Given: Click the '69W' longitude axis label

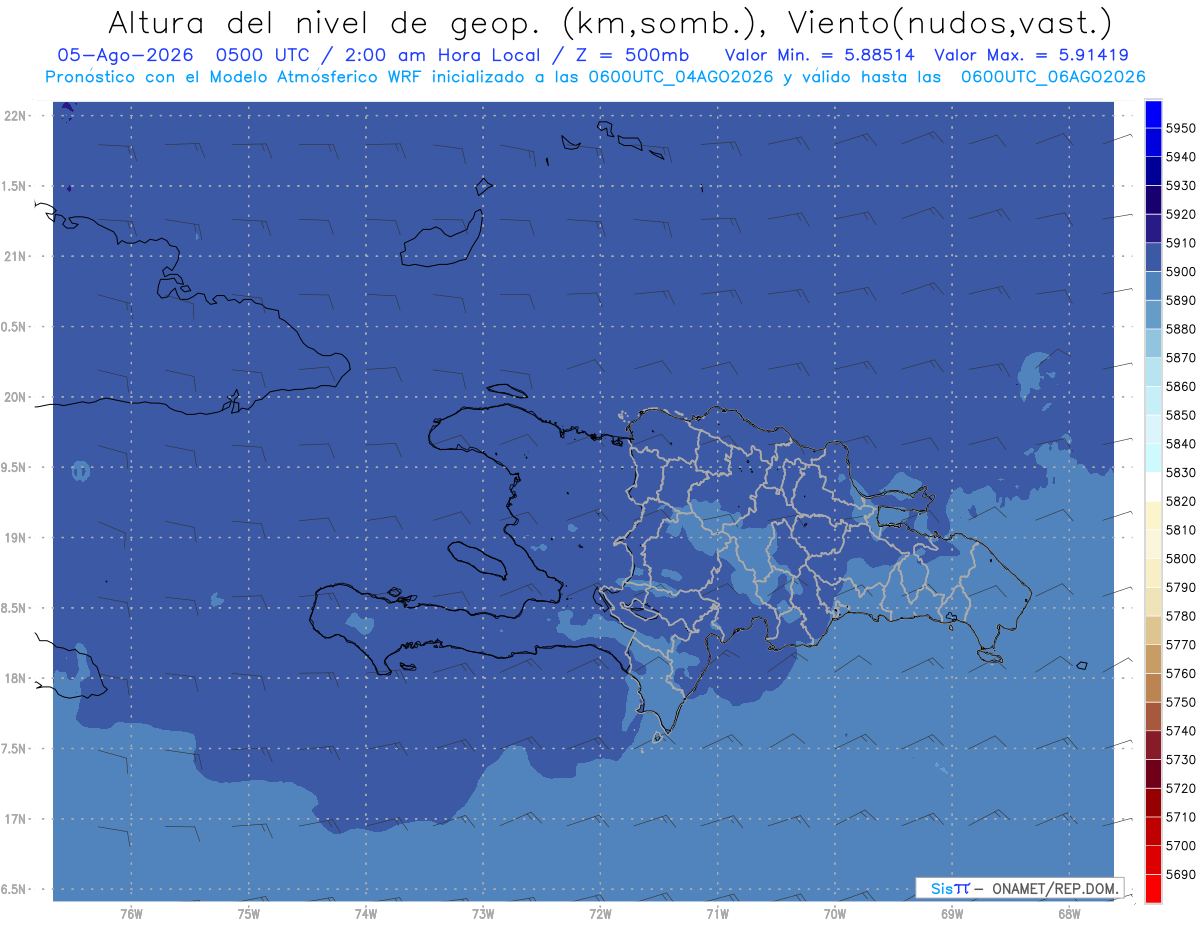Looking at the screenshot, I should point(952,913).
